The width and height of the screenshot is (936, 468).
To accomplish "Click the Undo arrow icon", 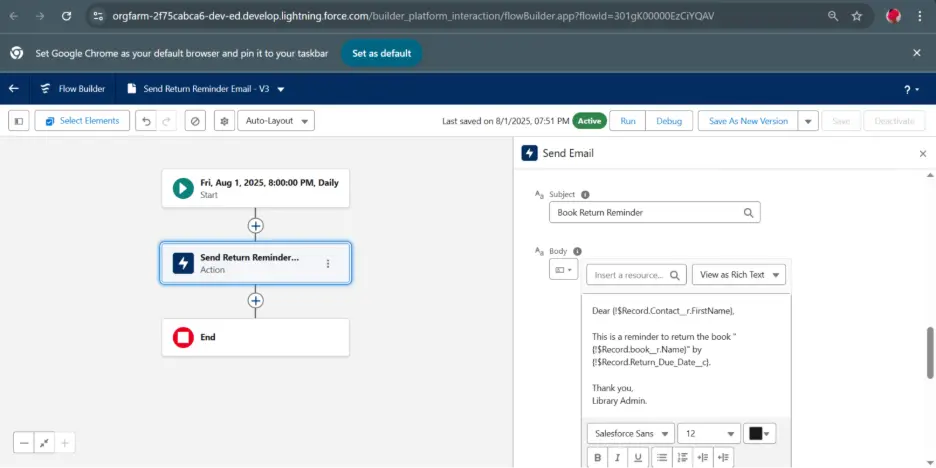I will [x=147, y=121].
